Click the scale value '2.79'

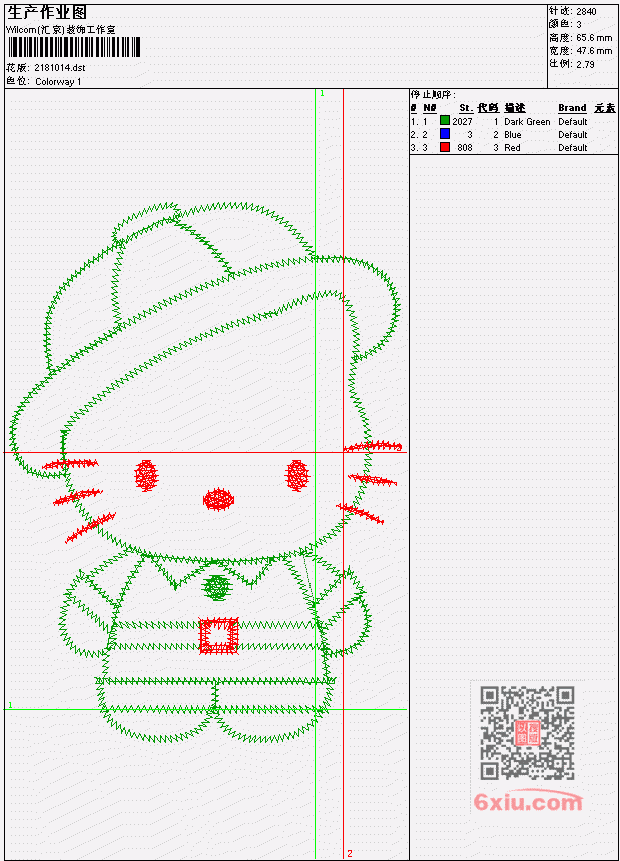click(x=585, y=64)
